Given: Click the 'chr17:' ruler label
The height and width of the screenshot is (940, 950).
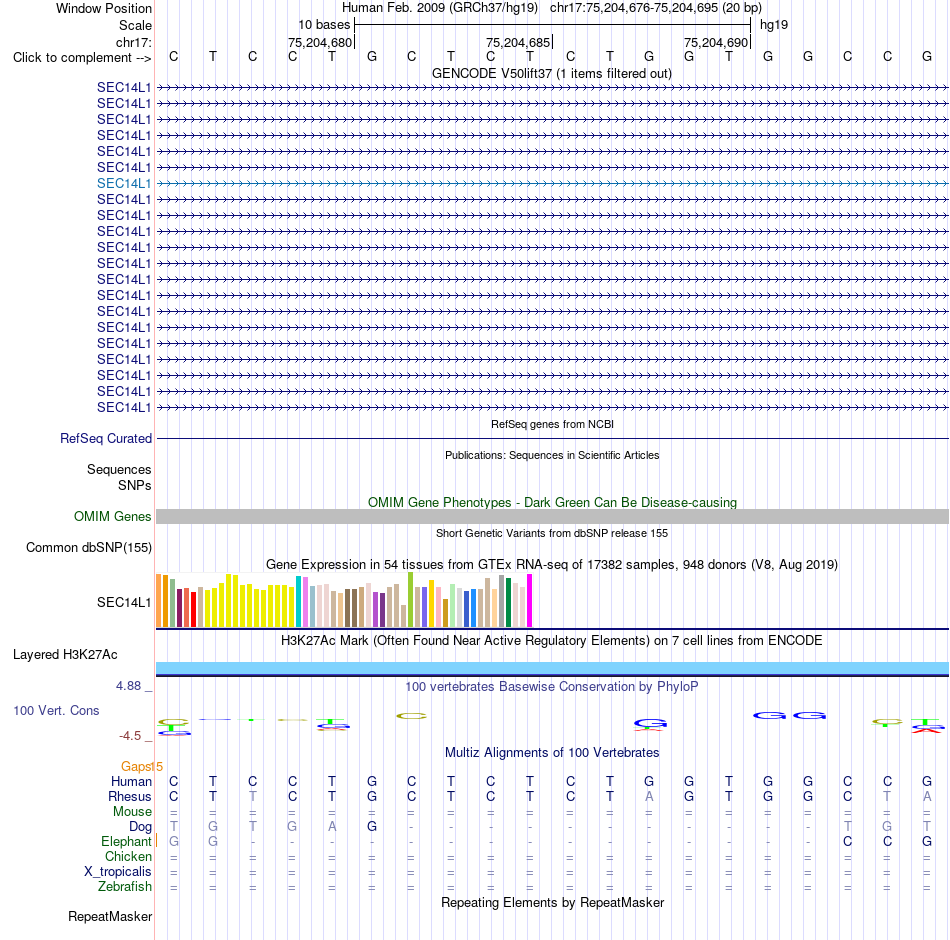Looking at the screenshot, I should [x=133, y=42].
